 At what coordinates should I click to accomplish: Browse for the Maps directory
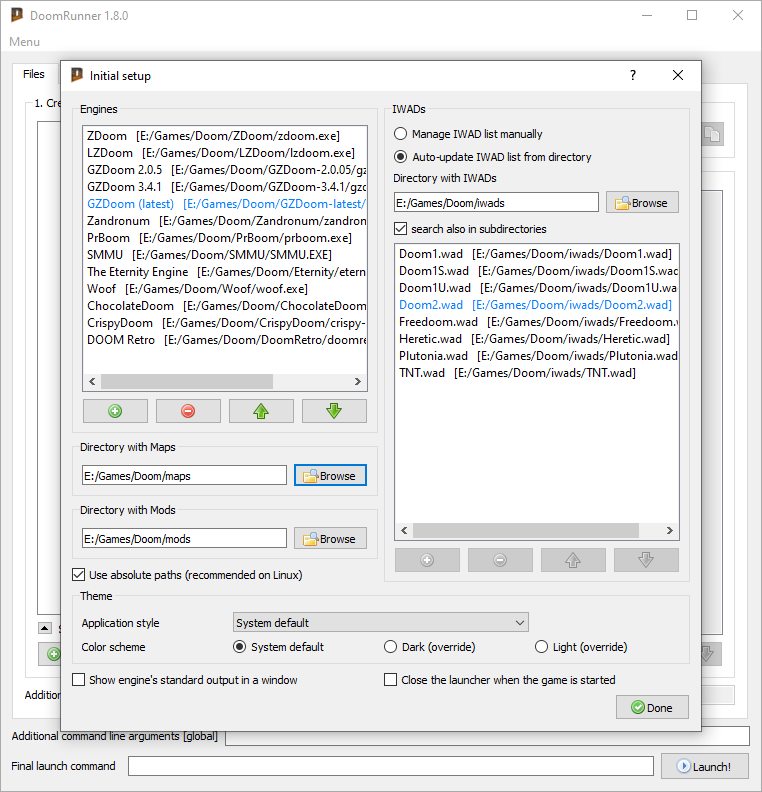coord(330,475)
